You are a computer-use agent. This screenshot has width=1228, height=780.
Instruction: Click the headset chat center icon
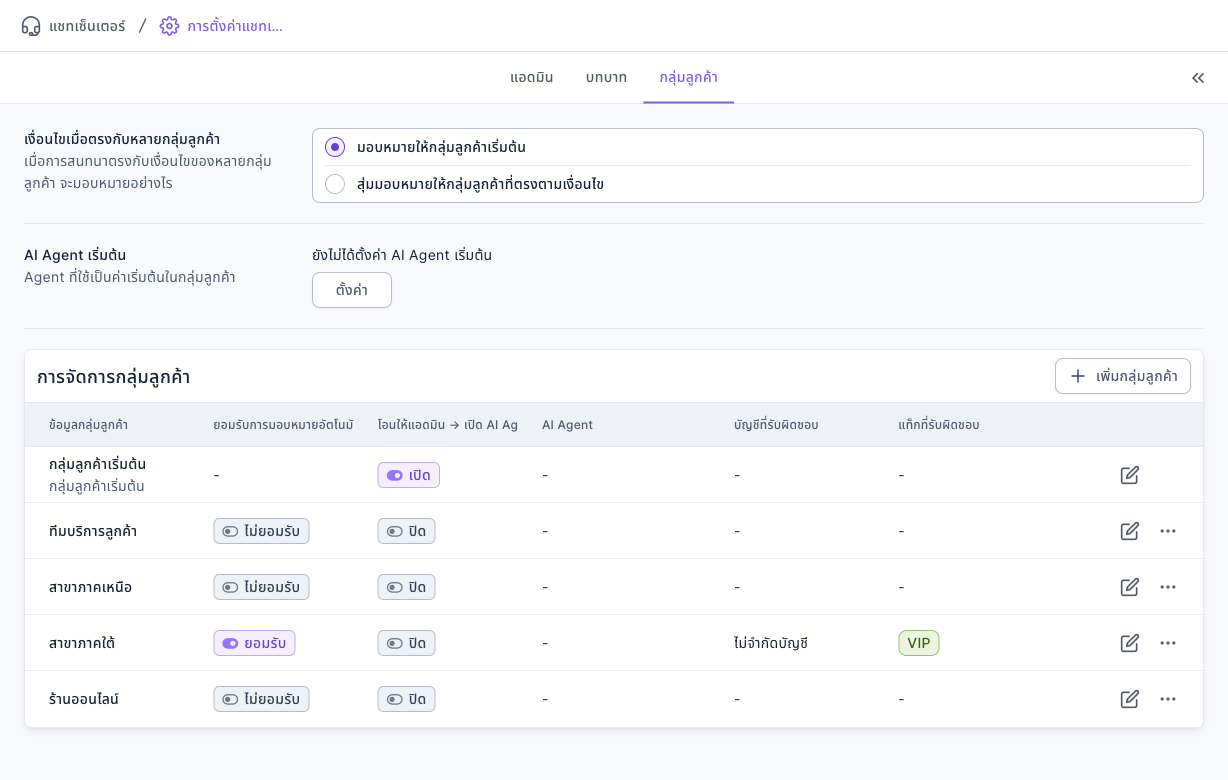[31, 26]
